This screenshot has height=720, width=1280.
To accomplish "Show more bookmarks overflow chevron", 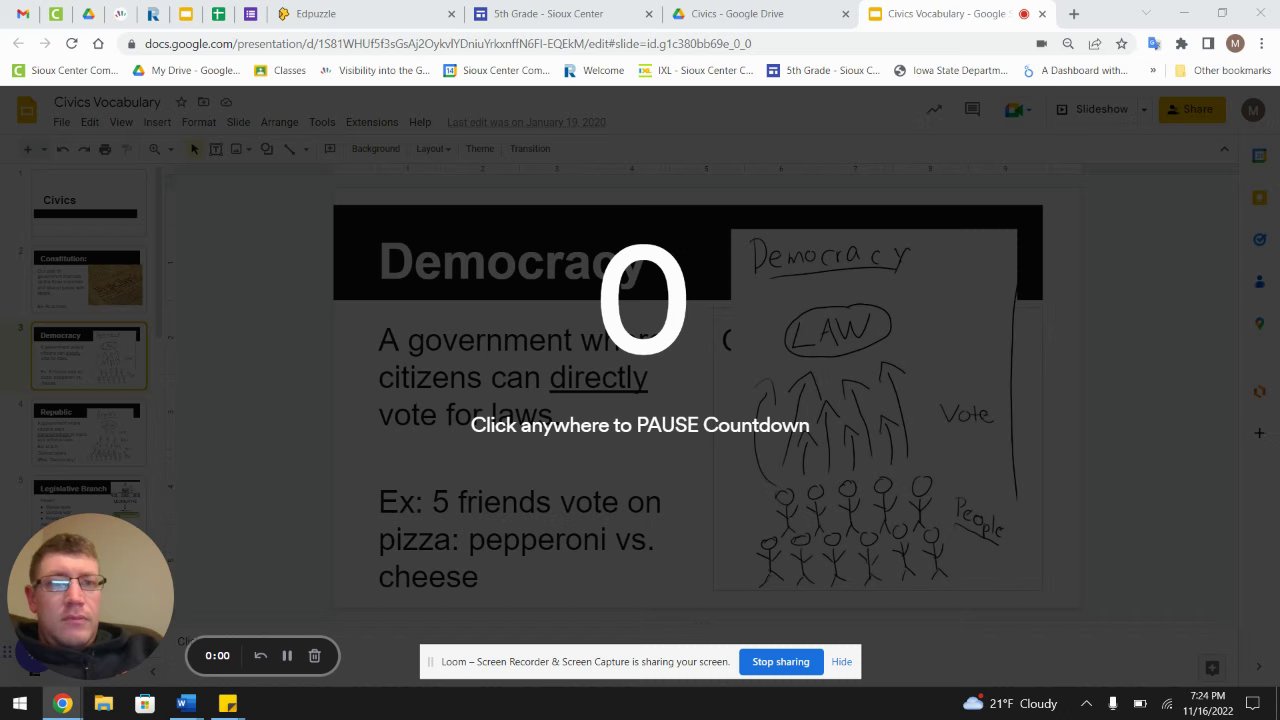I will [x=1153, y=71].
